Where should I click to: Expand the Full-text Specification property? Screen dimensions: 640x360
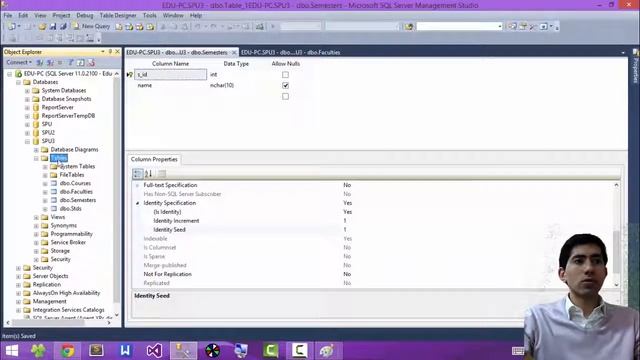138,185
